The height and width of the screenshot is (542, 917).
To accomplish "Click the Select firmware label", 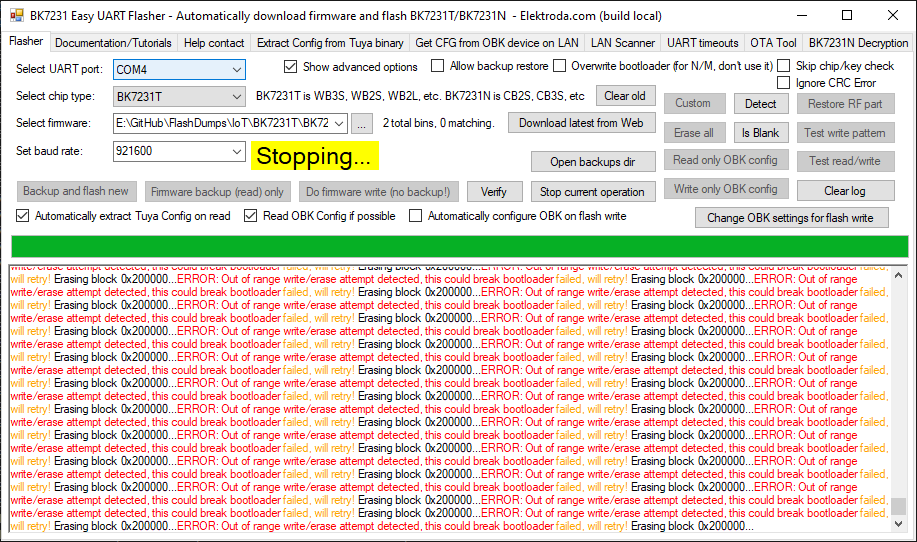I will (x=53, y=123).
